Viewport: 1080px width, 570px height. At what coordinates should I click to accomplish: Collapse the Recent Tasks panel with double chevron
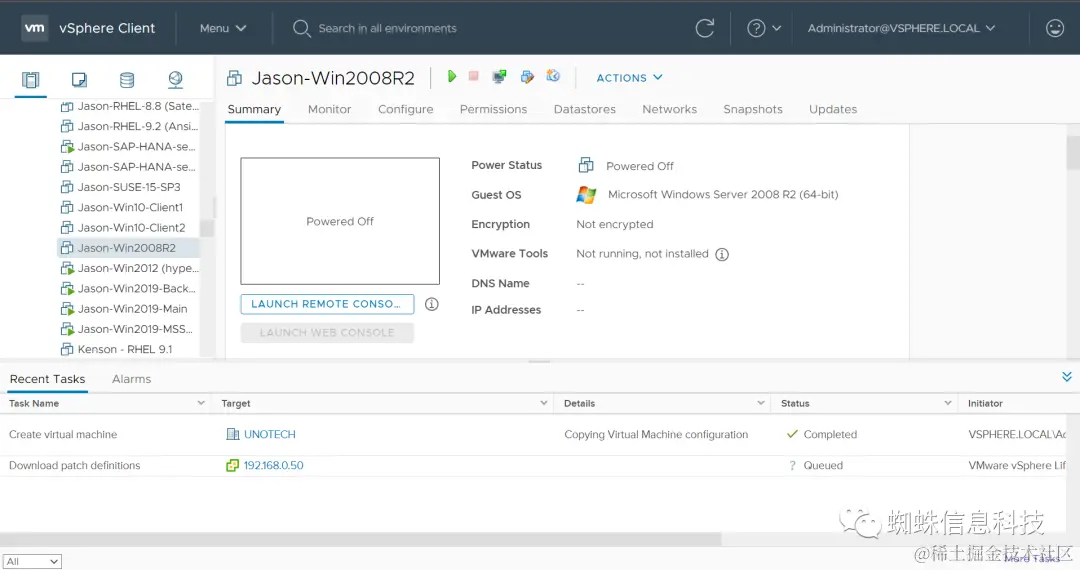coord(1066,377)
